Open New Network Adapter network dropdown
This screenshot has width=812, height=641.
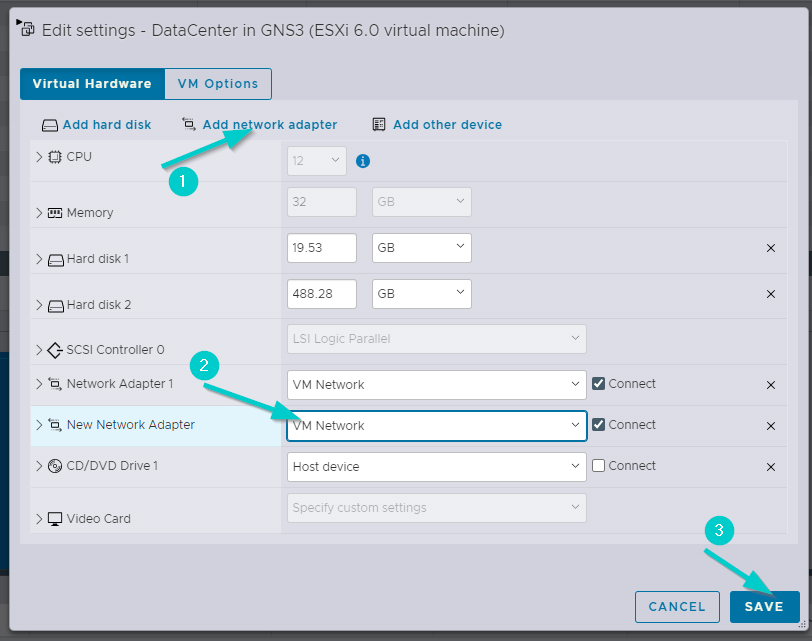(436, 426)
